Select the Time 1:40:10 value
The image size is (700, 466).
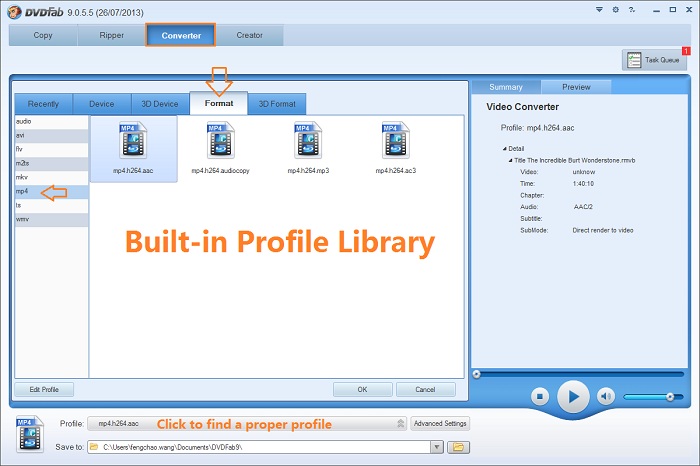click(583, 183)
